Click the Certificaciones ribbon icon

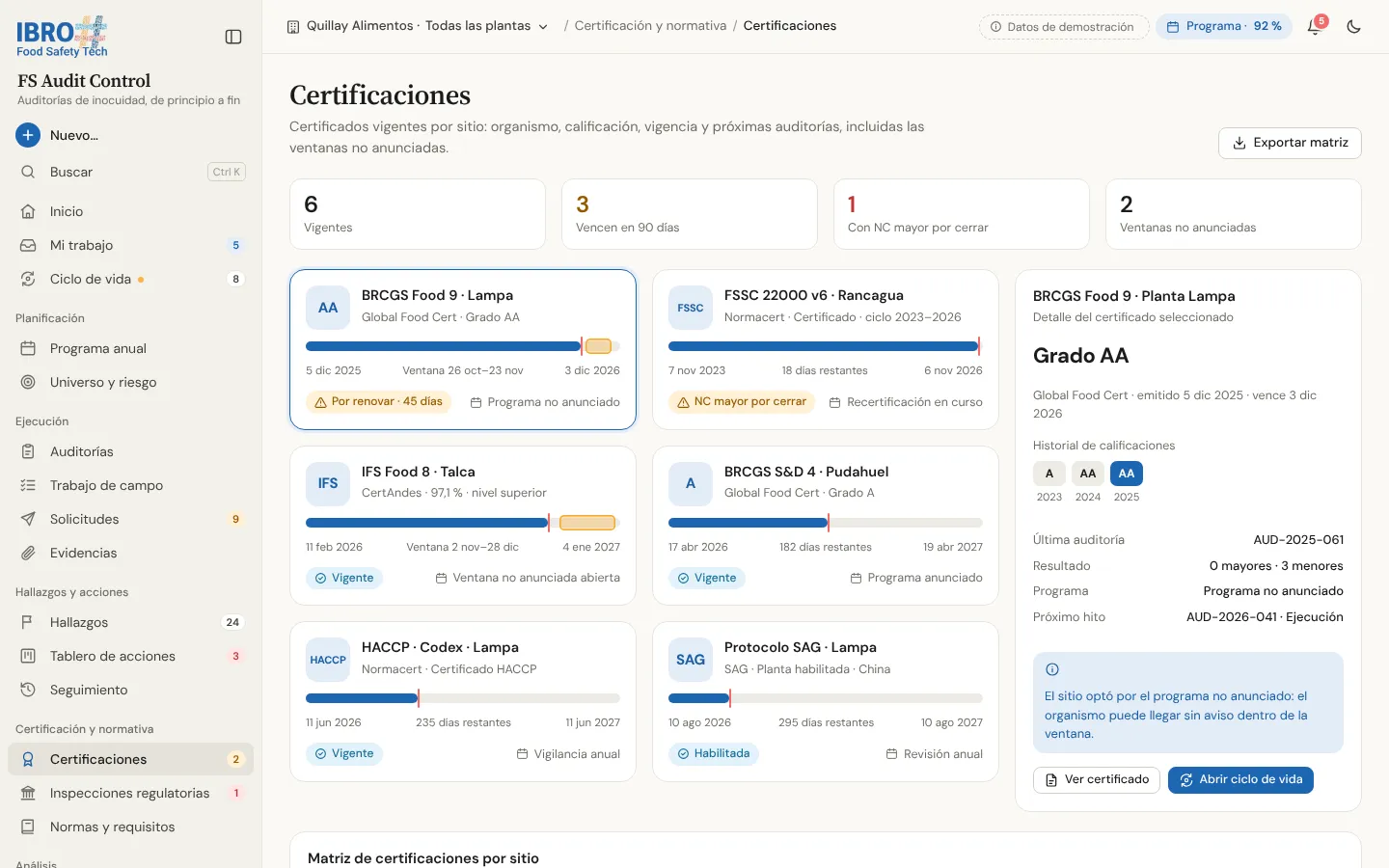28,759
